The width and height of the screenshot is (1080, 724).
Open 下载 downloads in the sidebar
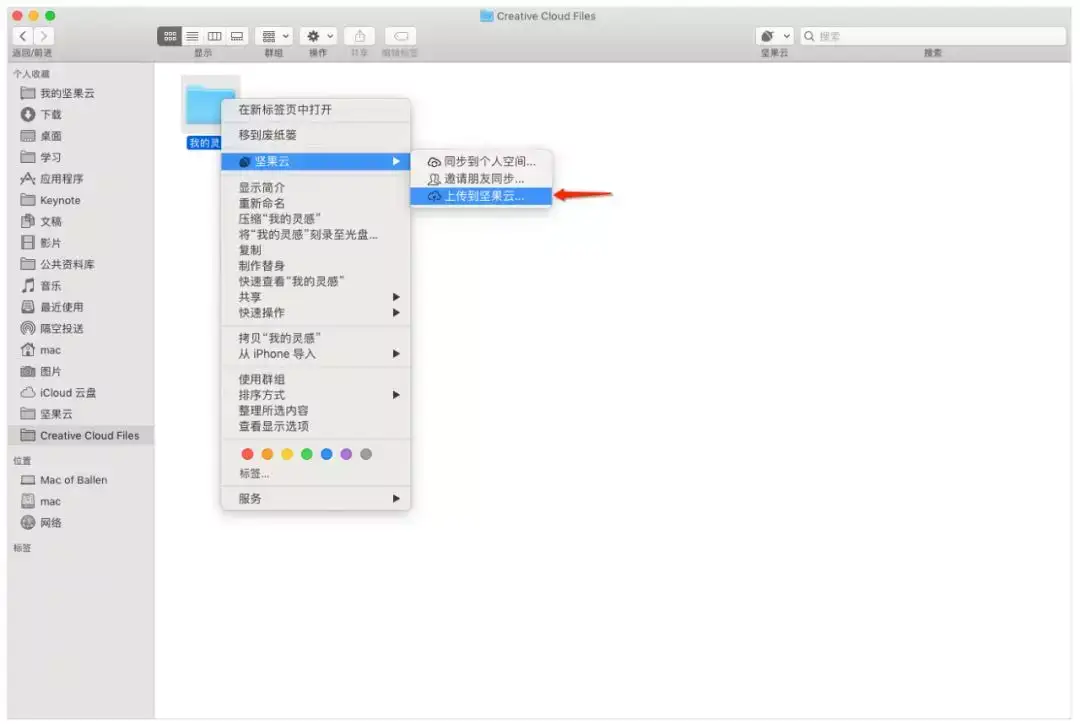pyautogui.click(x=81, y=114)
